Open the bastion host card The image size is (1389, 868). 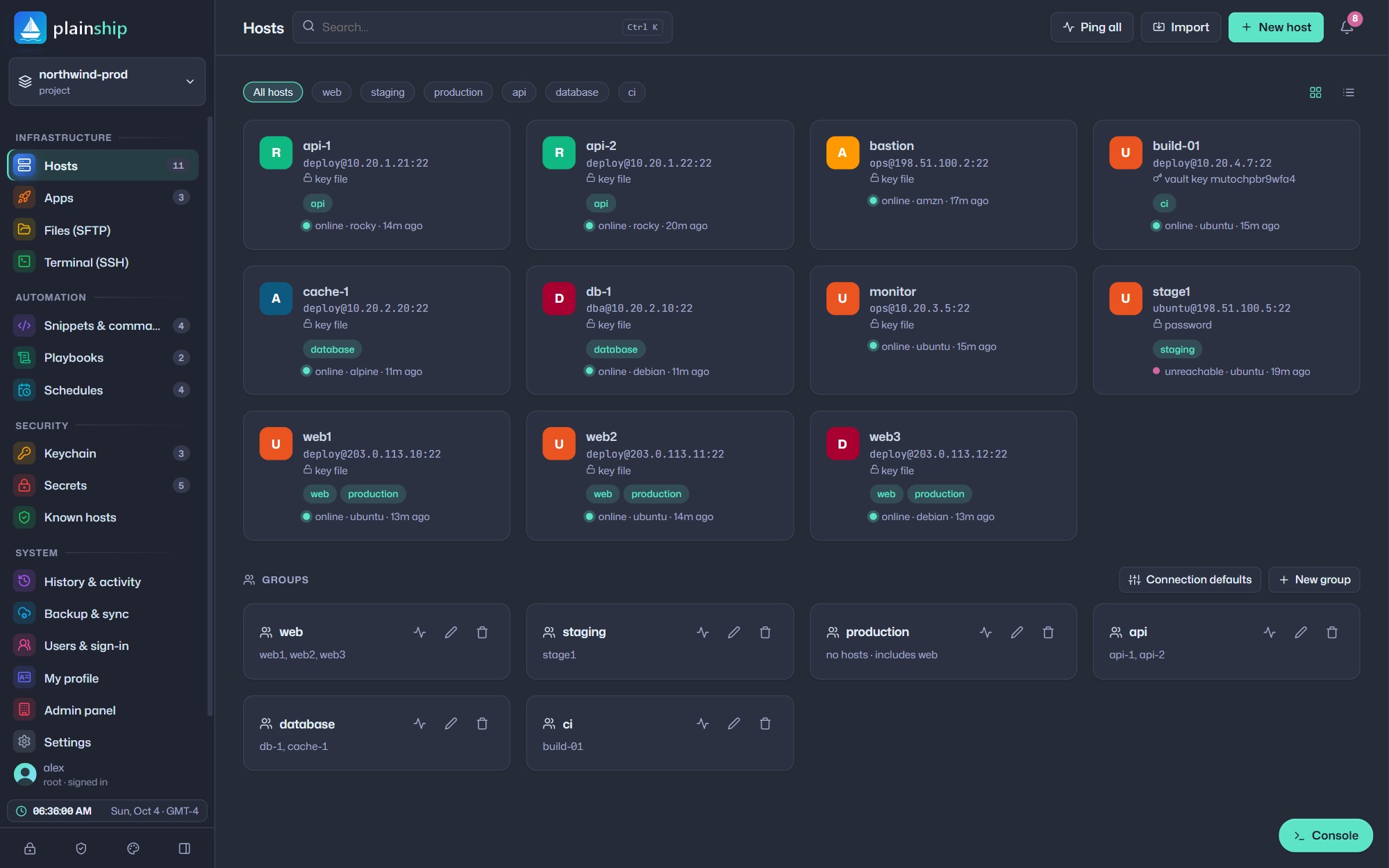tap(943, 185)
